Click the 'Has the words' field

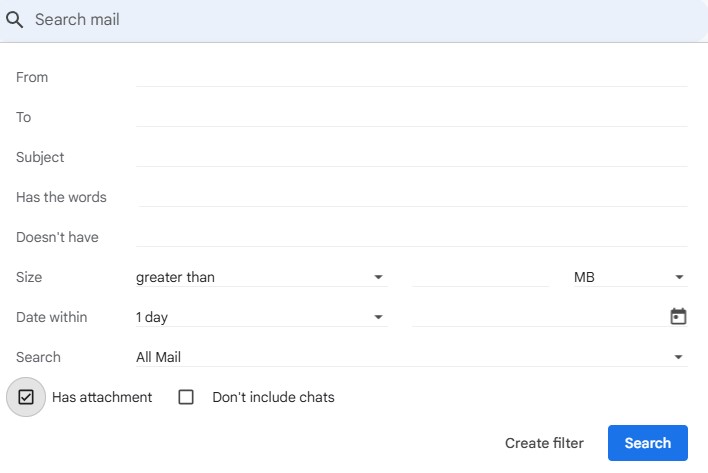pyautogui.click(x=411, y=196)
